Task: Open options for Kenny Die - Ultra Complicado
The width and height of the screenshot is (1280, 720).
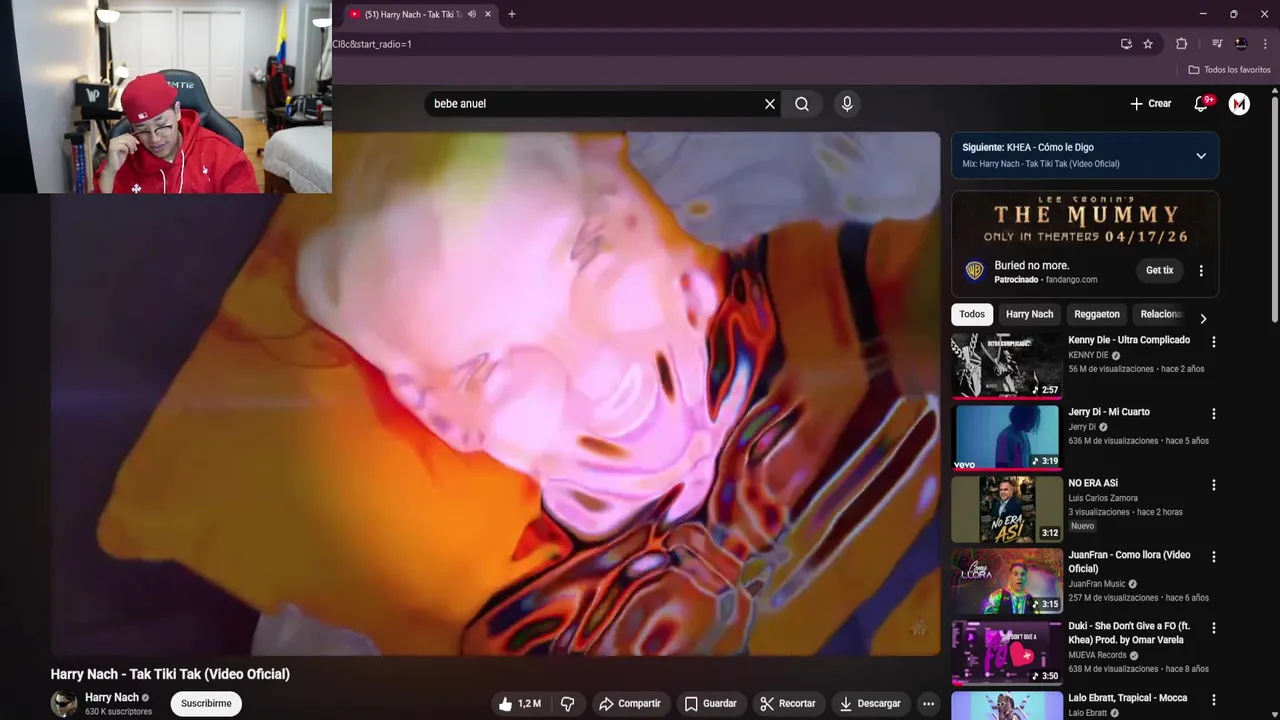Action: click(x=1214, y=342)
